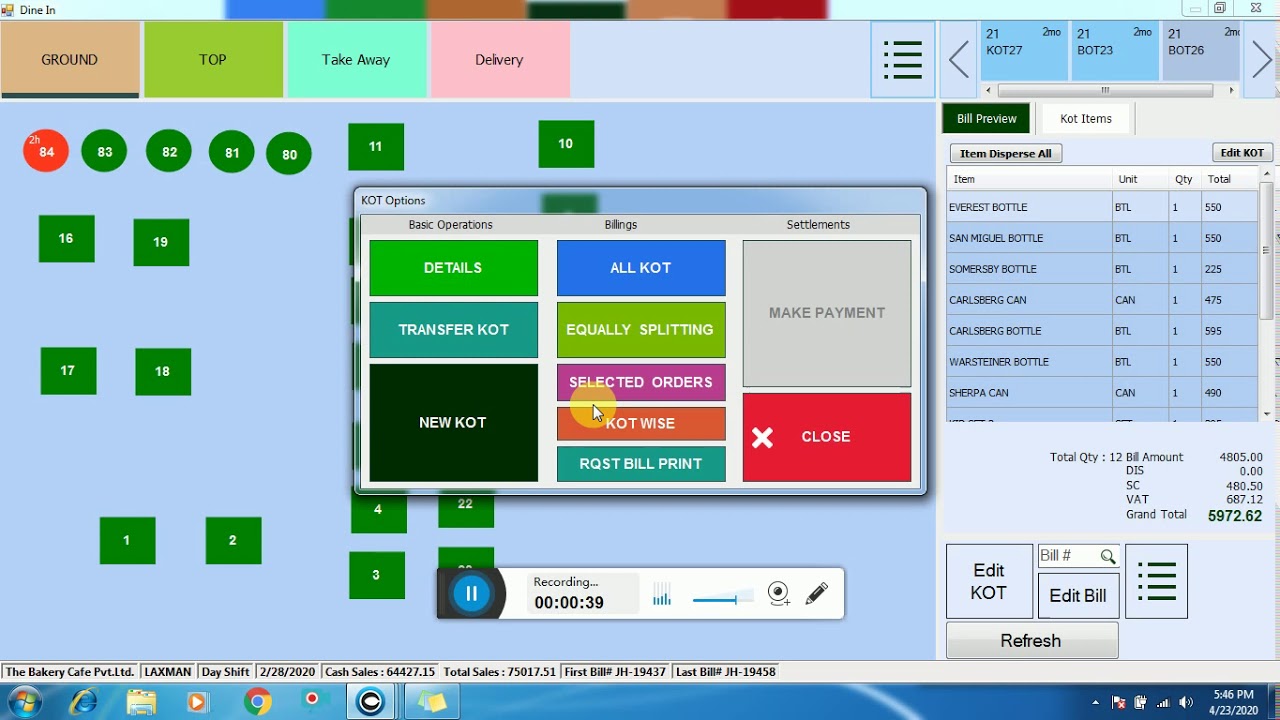Screen dimensions: 1280x720
Task: Switch to the GROUND floor tab
Action: click(x=70, y=60)
